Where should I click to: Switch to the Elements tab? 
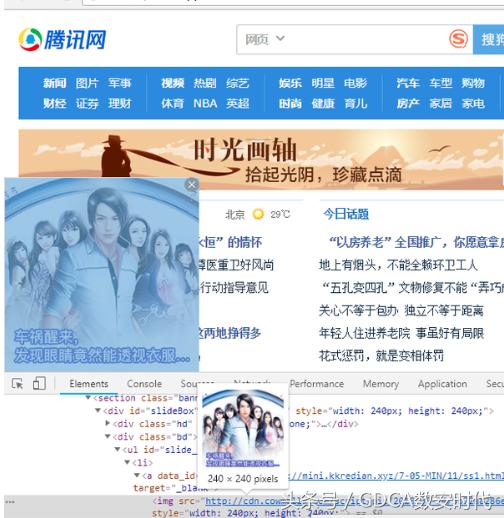(x=89, y=384)
